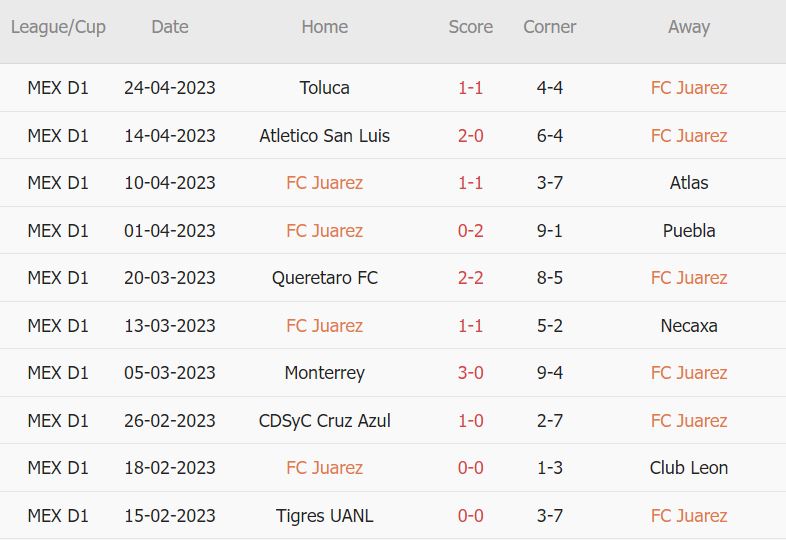Open the Toluca team link

pyautogui.click(x=325, y=88)
